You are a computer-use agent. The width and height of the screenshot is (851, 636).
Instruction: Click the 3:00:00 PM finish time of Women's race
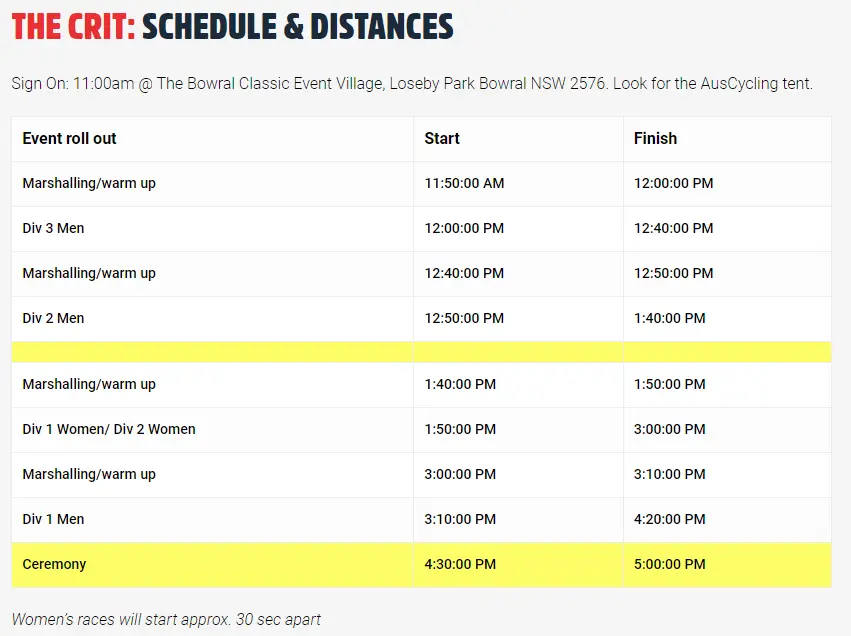(669, 429)
